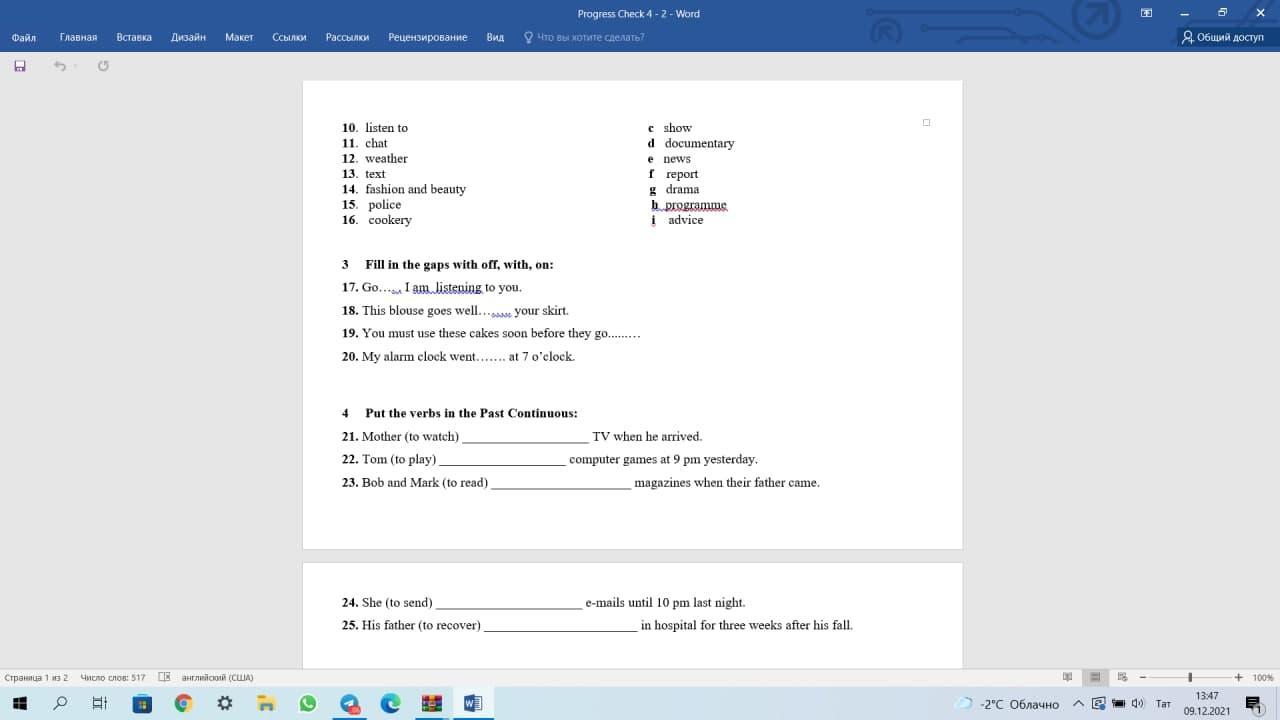Switch to Read Mode view icon
The height and width of the screenshot is (720, 1280).
coord(1068,677)
